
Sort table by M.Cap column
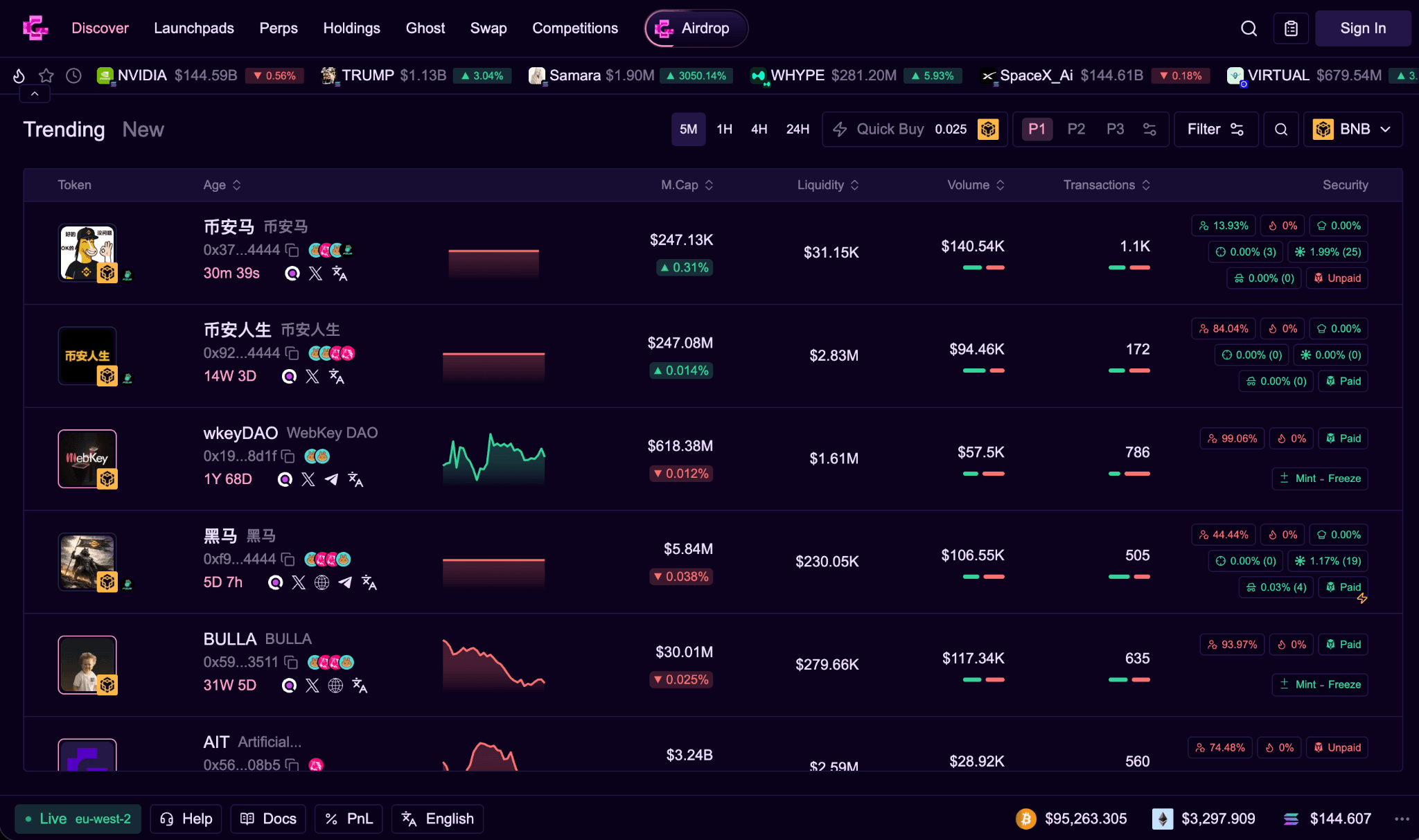point(686,185)
